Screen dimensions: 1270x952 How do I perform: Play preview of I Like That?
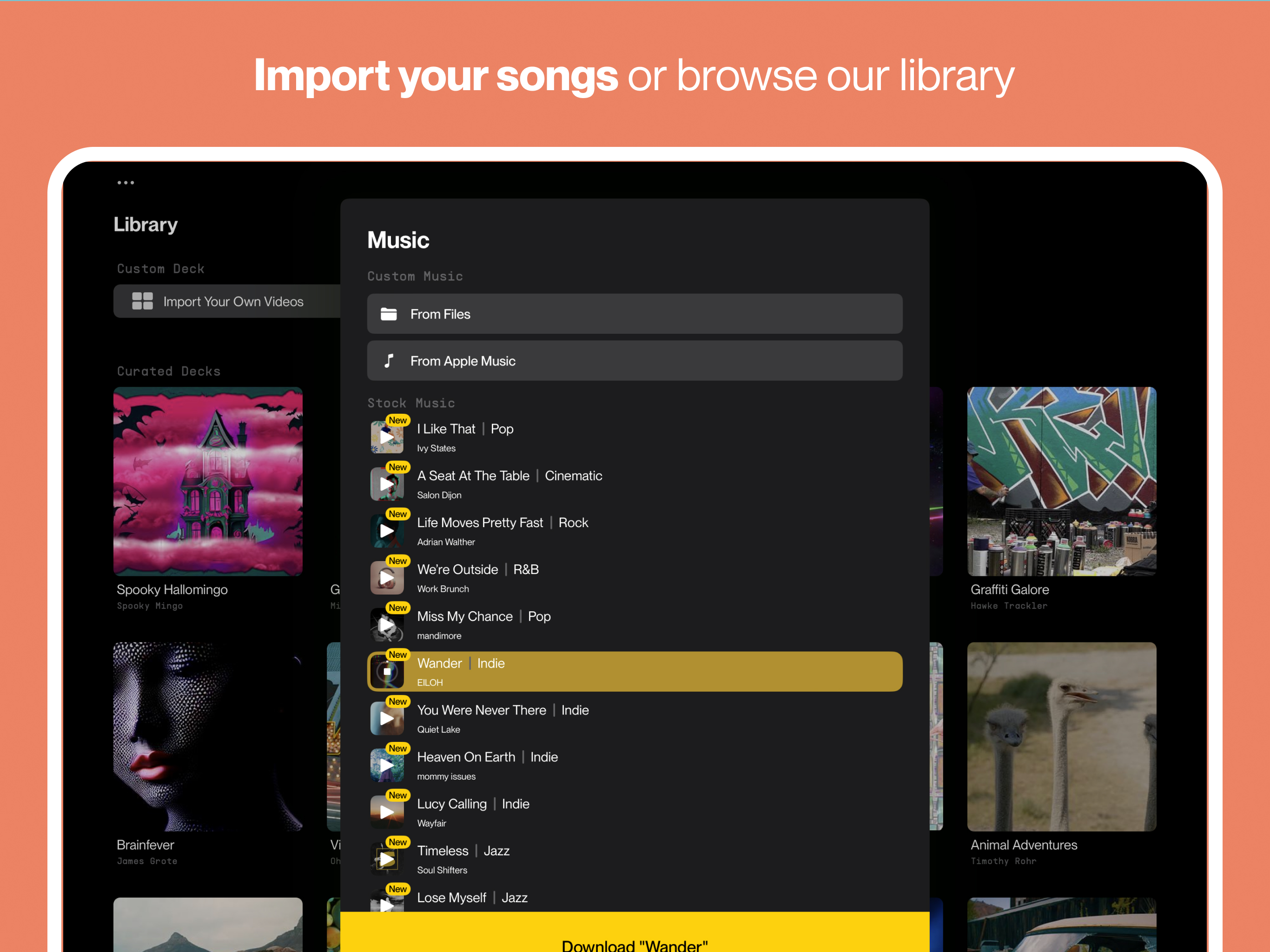click(387, 437)
